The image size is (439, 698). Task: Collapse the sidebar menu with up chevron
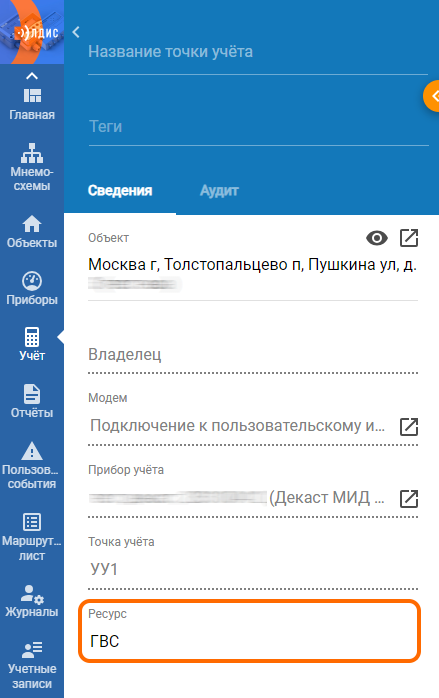click(32, 76)
